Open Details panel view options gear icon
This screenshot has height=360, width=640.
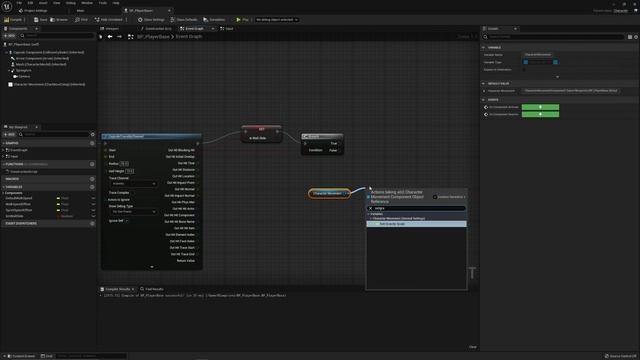click(636, 37)
